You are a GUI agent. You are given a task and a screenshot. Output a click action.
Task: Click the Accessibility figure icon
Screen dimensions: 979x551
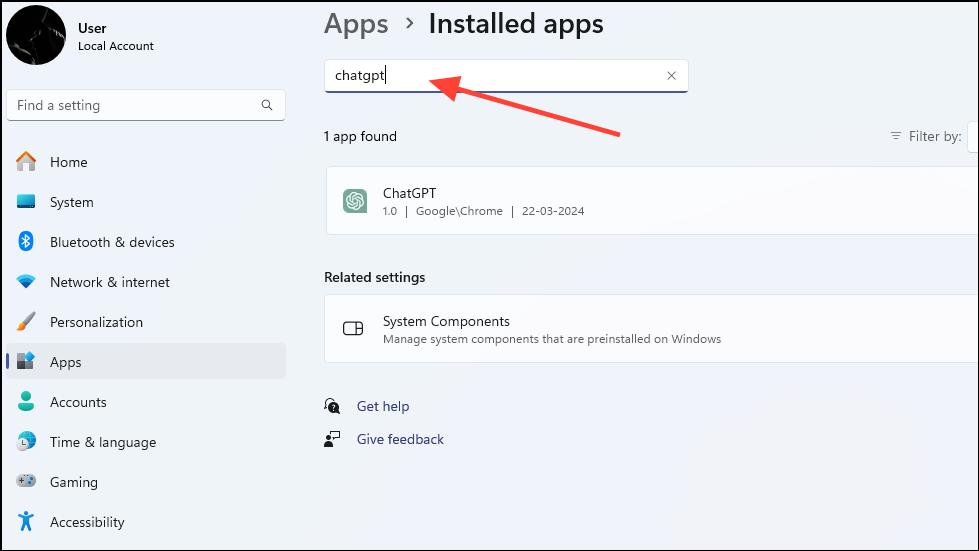click(x=26, y=521)
